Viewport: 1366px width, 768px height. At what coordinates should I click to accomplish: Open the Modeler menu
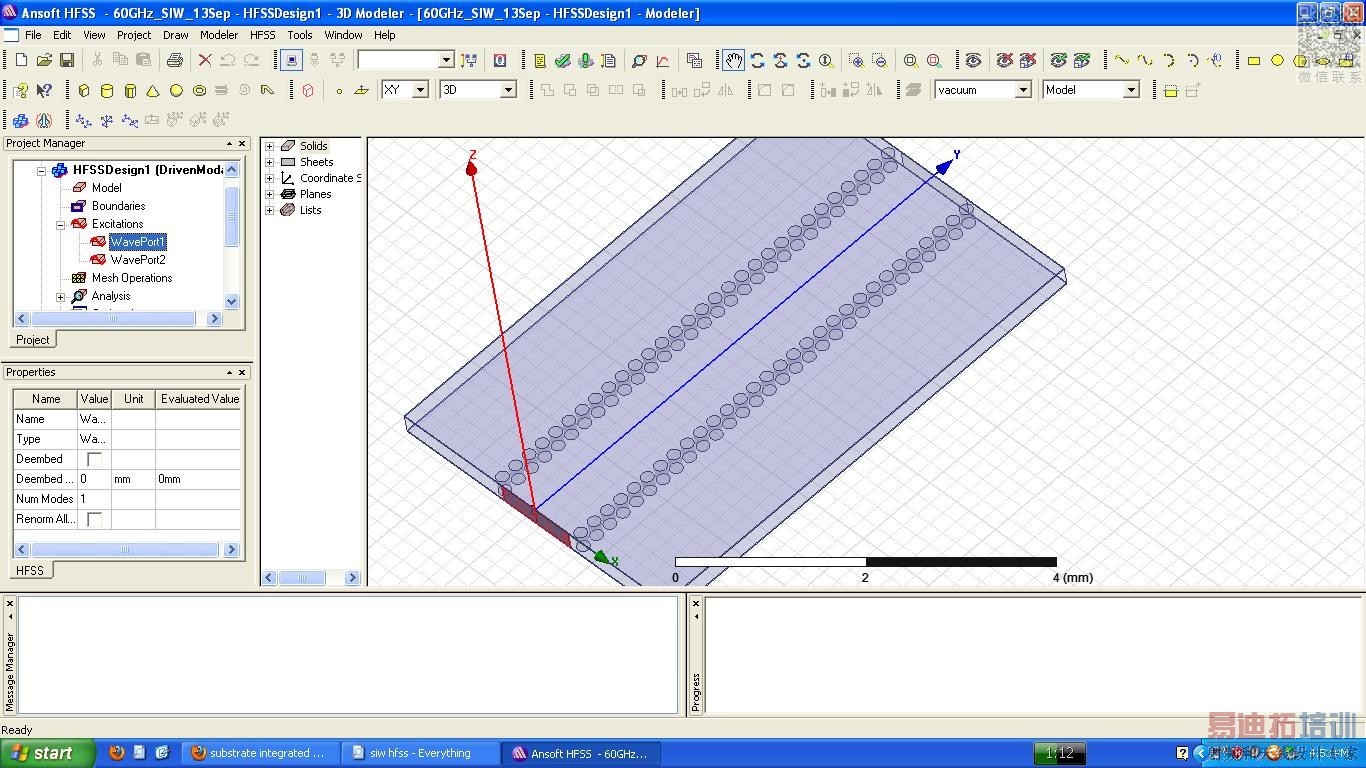point(219,35)
